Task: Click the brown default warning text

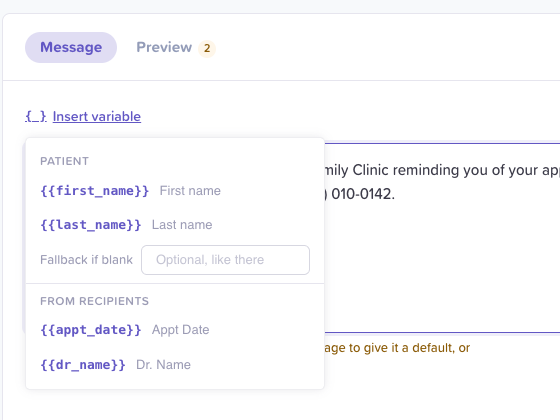Action: pyautogui.click(x=397, y=348)
